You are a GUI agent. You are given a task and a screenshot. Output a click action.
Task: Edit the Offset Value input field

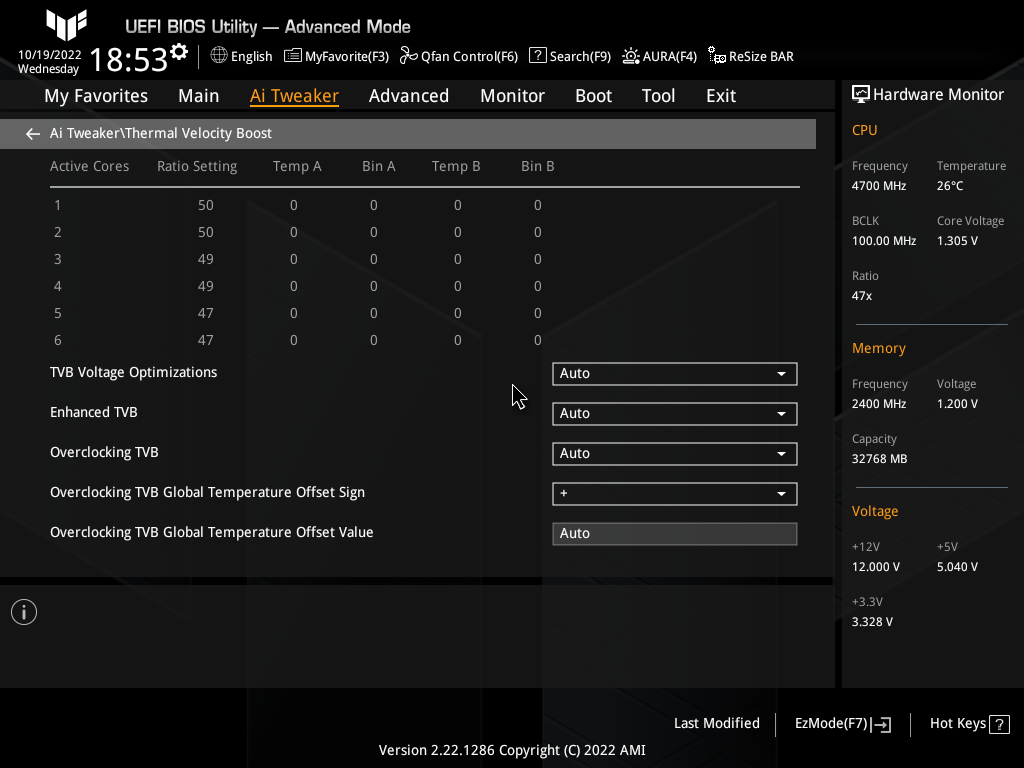tap(674, 533)
